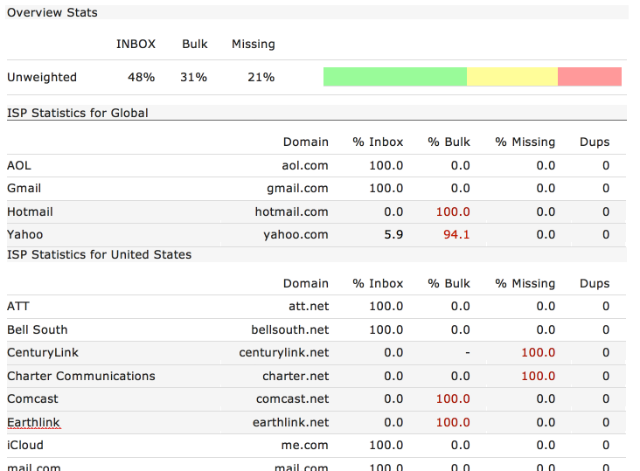Click the % Inbox header in the Global table
The image size is (640, 471).
point(378,142)
